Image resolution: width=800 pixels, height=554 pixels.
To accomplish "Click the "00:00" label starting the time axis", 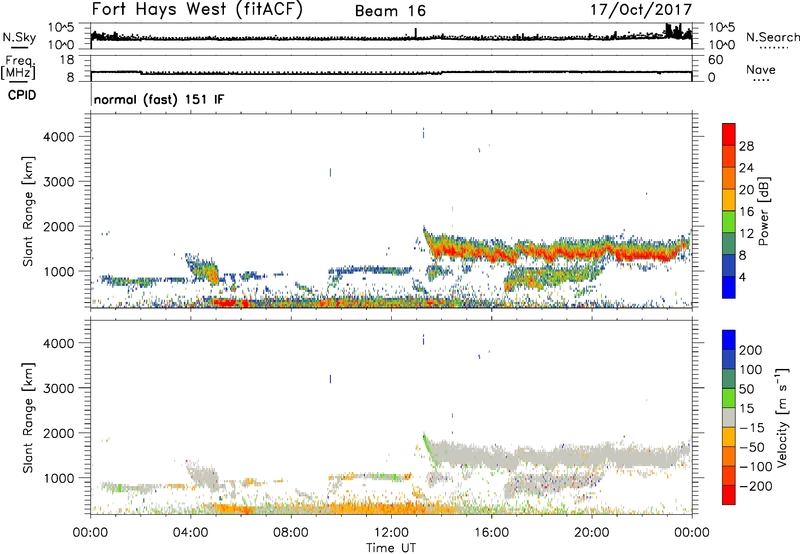I will pos(90,533).
